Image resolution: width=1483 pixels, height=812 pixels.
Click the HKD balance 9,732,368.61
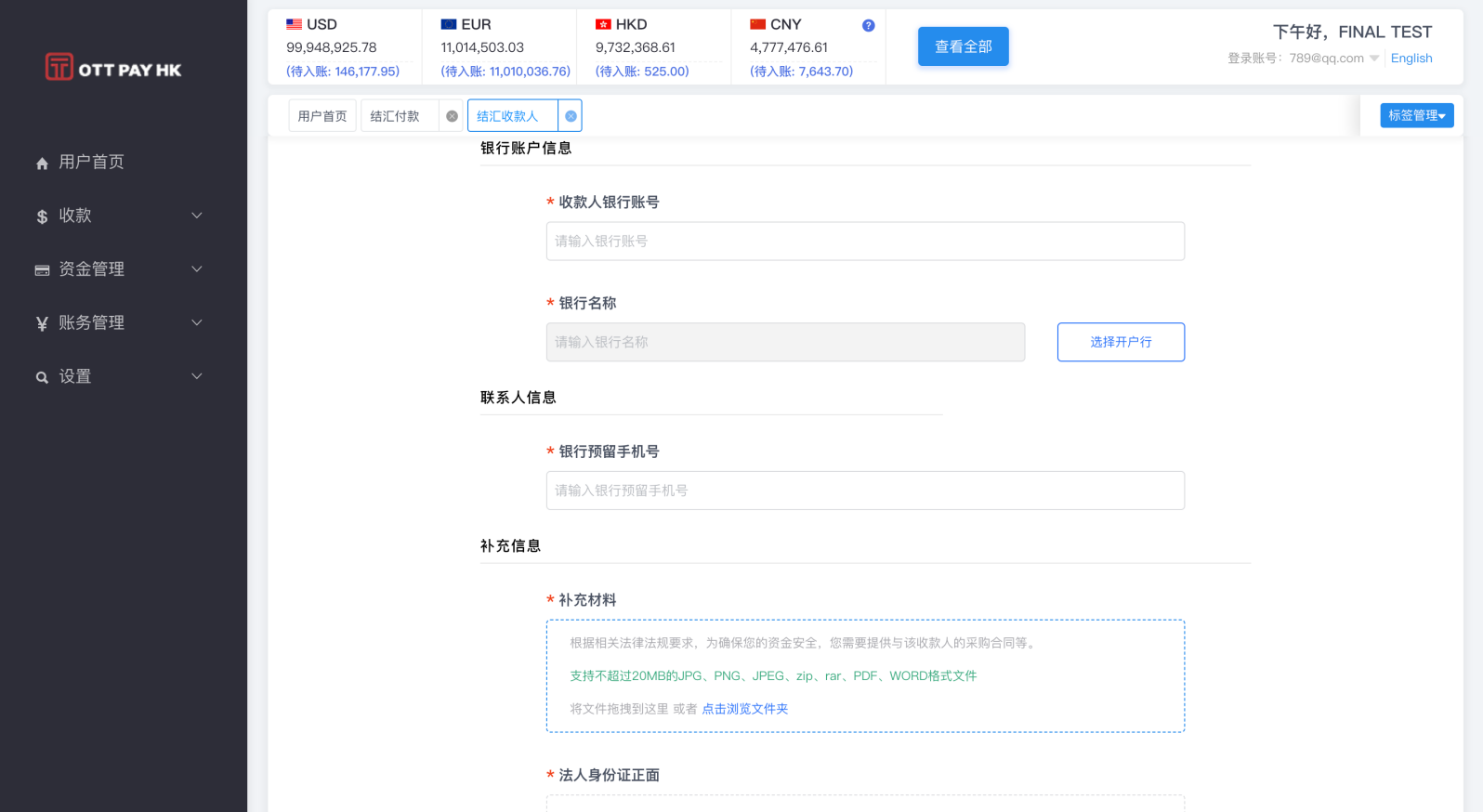pyautogui.click(x=636, y=47)
